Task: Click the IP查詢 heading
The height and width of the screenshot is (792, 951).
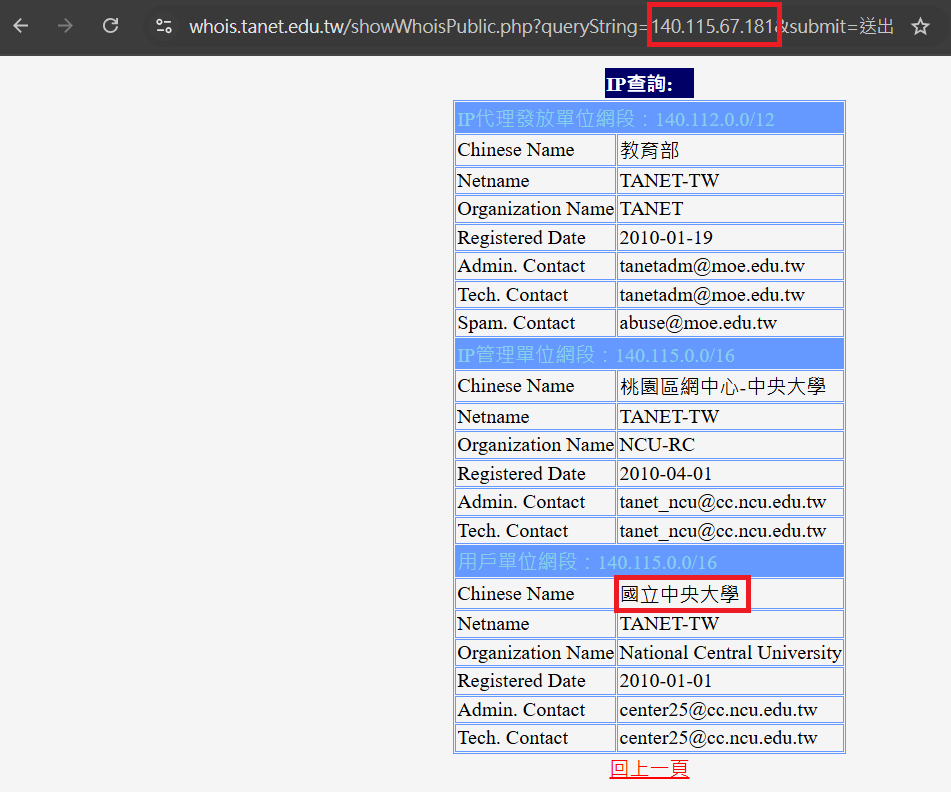Action: [x=649, y=83]
